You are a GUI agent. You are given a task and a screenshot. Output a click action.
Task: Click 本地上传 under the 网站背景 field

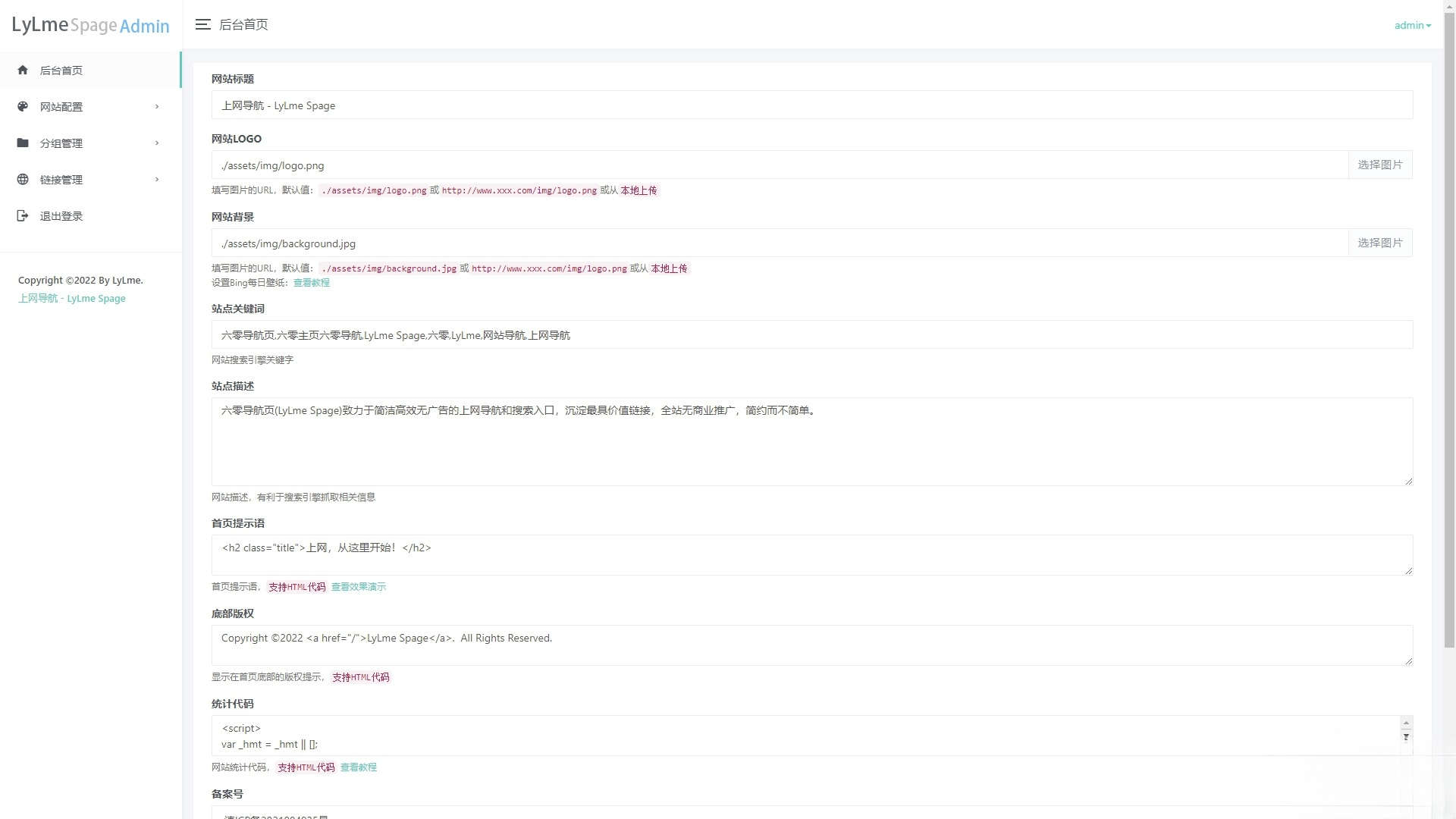point(669,268)
